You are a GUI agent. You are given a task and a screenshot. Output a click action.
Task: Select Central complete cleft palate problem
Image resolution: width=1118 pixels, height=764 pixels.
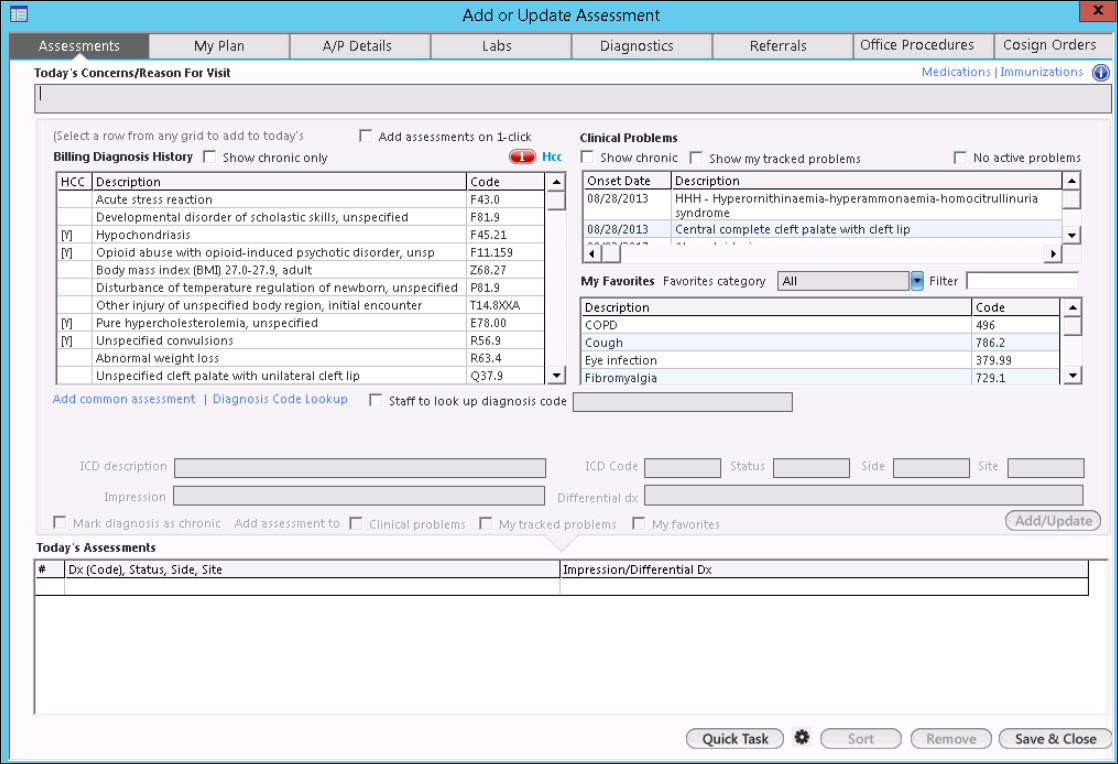pos(822,229)
